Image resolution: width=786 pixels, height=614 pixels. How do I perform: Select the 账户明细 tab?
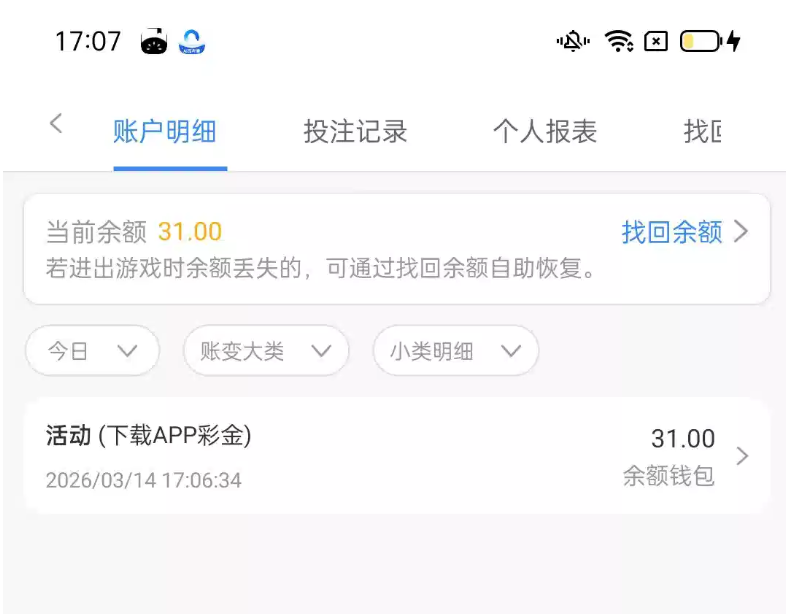click(165, 132)
